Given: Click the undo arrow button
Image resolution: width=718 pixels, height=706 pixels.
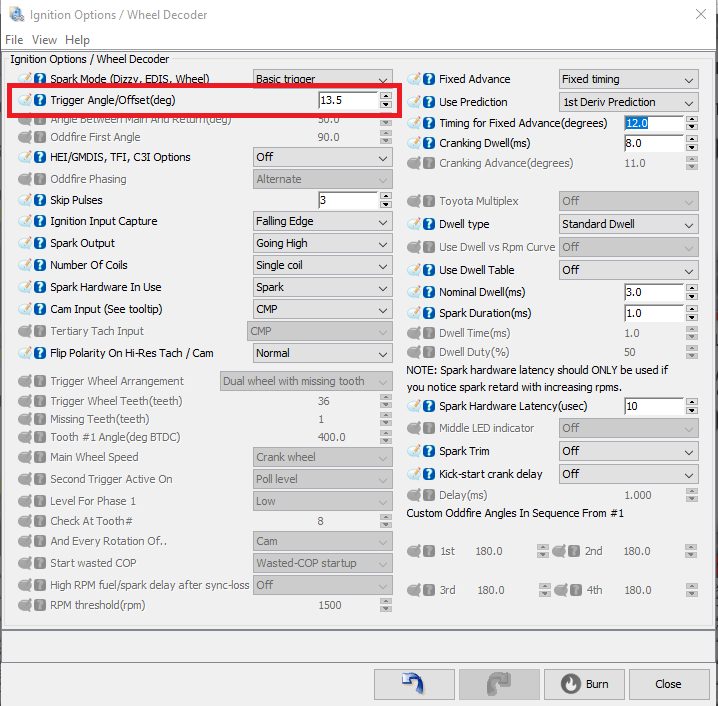Looking at the screenshot, I should (x=414, y=684).
